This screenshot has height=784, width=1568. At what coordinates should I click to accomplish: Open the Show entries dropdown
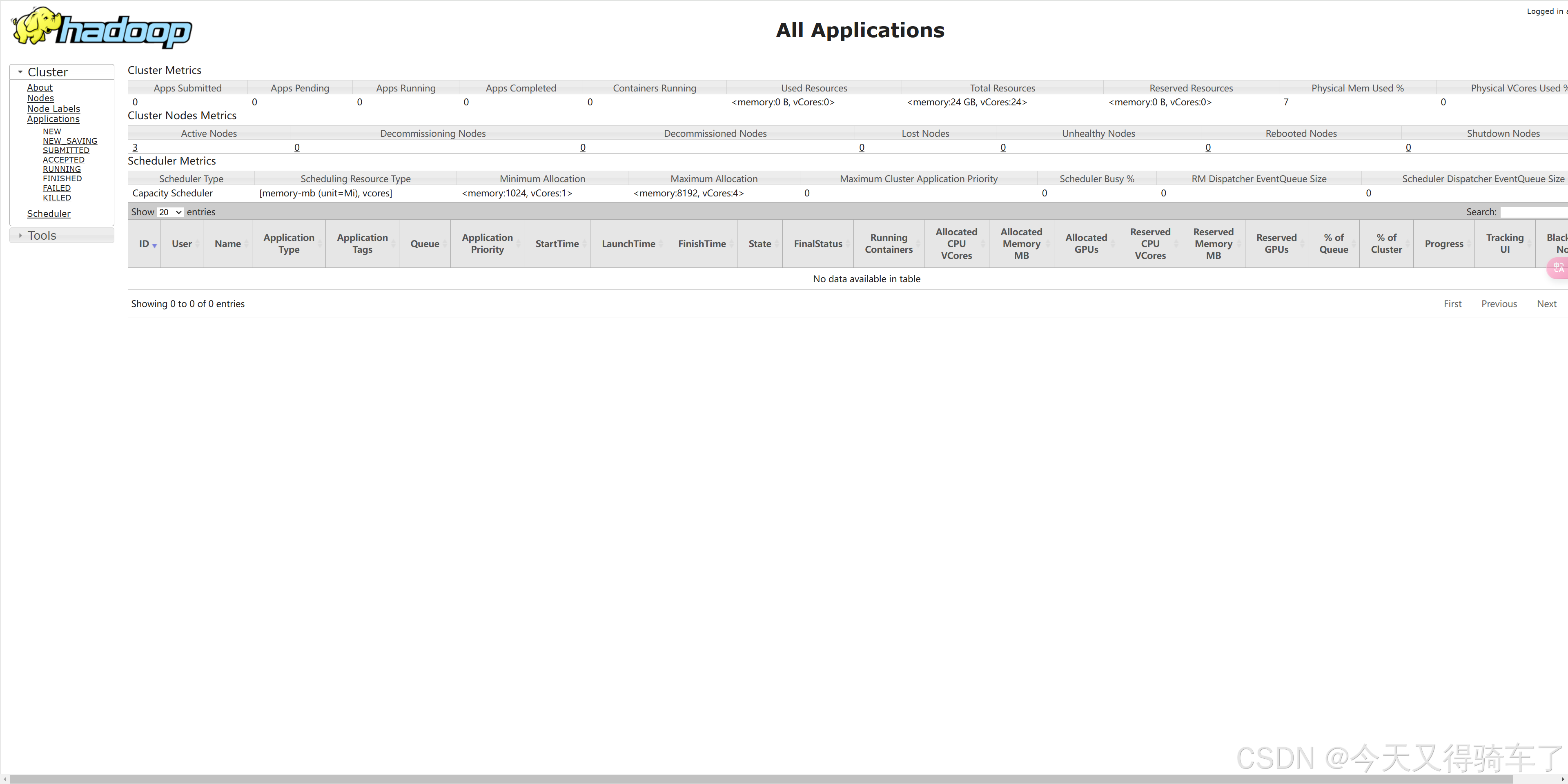170,212
